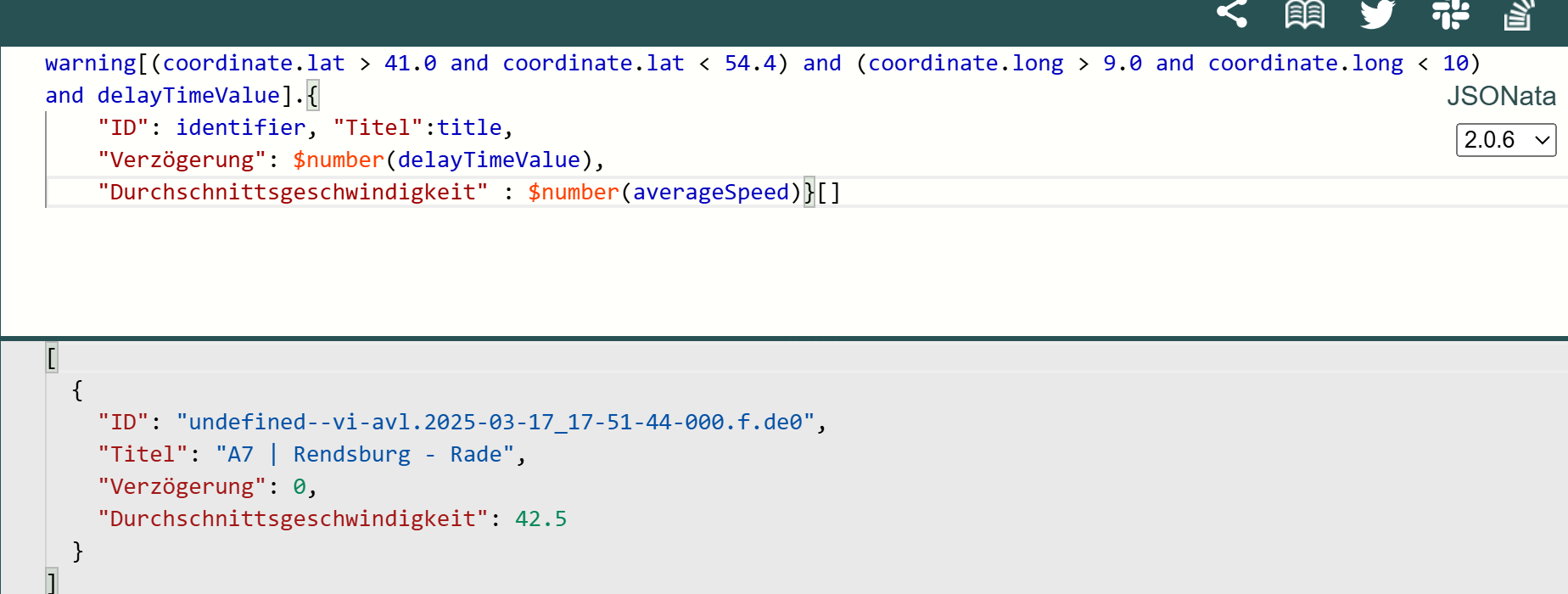Click the "ID" key in the expression
Screen dimensions: 1568x594
click(x=123, y=128)
